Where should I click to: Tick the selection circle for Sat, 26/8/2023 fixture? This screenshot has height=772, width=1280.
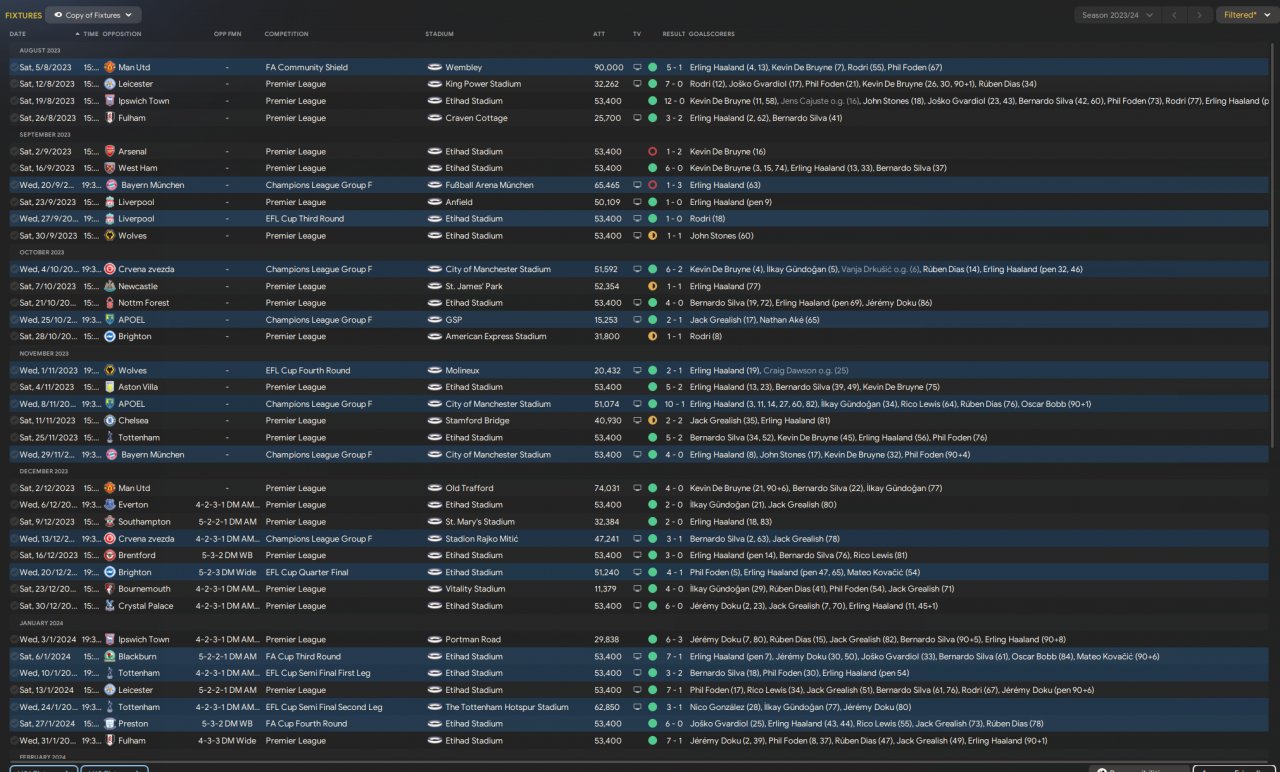coord(14,118)
